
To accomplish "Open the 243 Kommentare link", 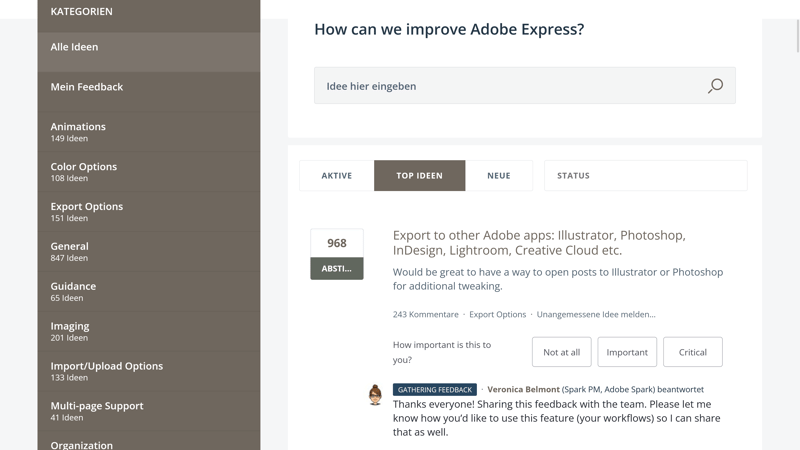I will pos(426,314).
